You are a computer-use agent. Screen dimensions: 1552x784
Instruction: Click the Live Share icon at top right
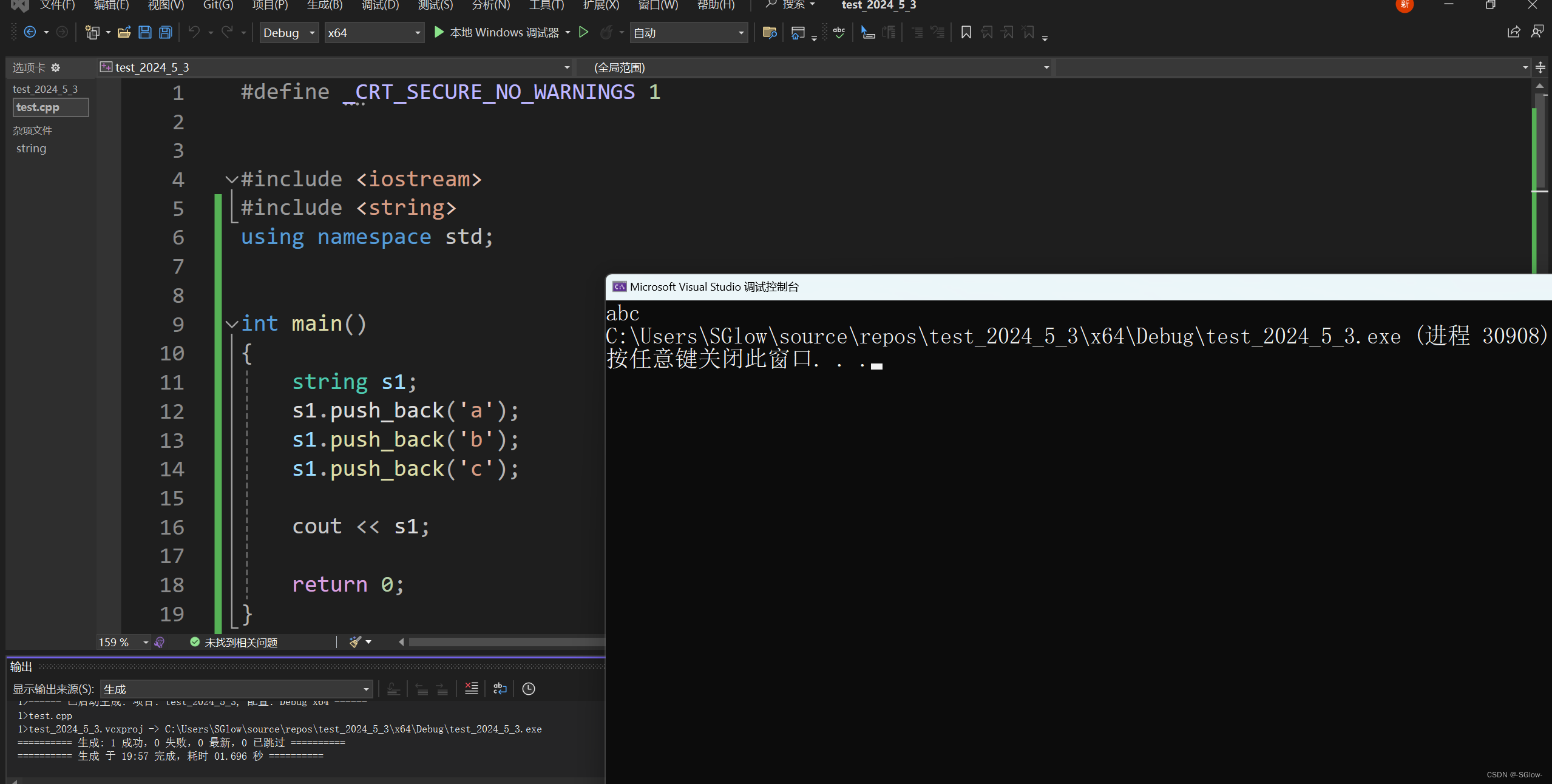click(x=1513, y=33)
